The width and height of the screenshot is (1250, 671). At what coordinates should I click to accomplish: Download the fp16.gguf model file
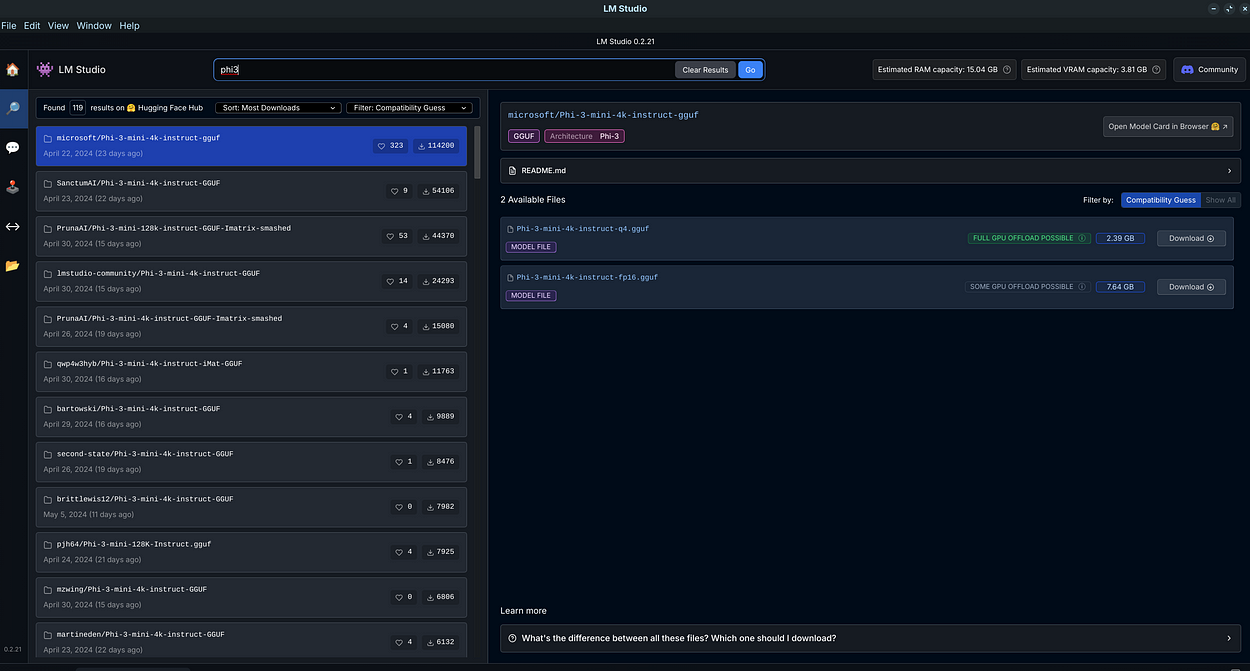coord(1191,287)
